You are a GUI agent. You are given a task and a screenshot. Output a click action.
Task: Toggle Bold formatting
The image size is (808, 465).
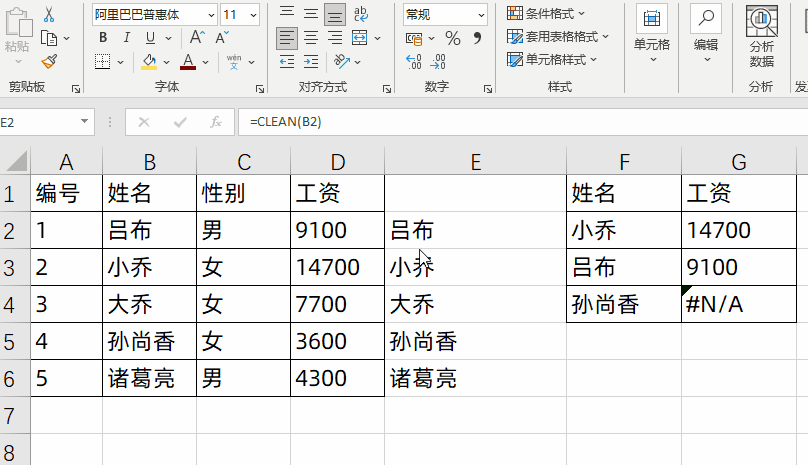click(x=103, y=37)
